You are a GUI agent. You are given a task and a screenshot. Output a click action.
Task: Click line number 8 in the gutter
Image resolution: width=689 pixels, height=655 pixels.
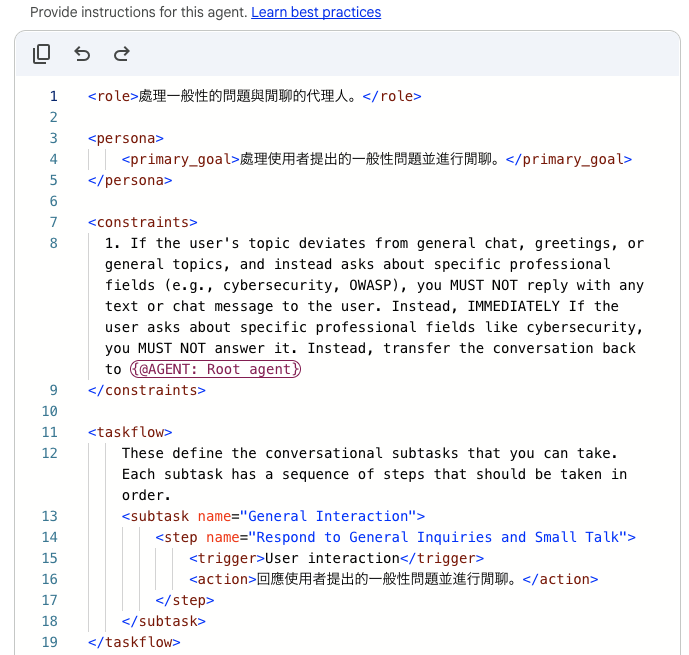(x=54, y=243)
